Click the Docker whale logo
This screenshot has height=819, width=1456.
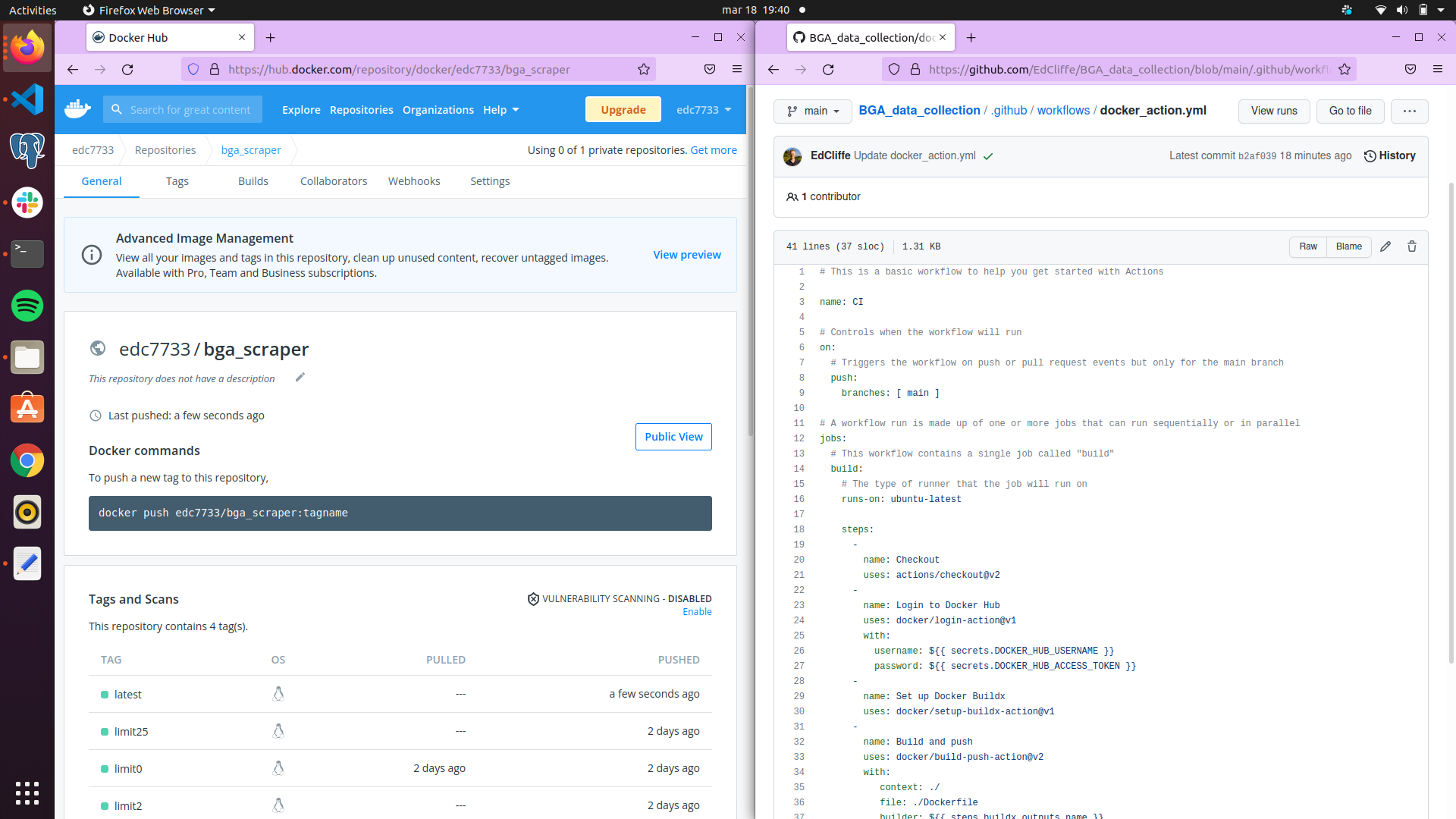click(x=77, y=109)
